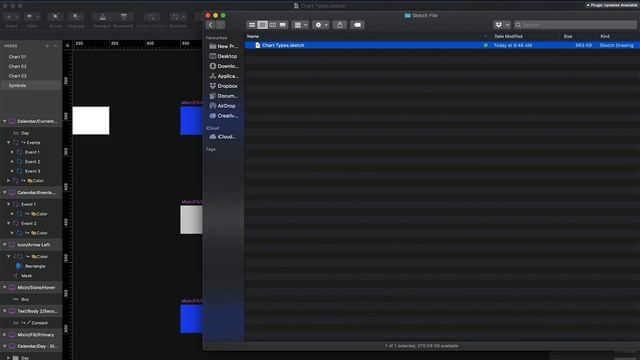640x360 pixels.
Task: Expand the Event 1 layer under Events
Action: pos(12,152)
